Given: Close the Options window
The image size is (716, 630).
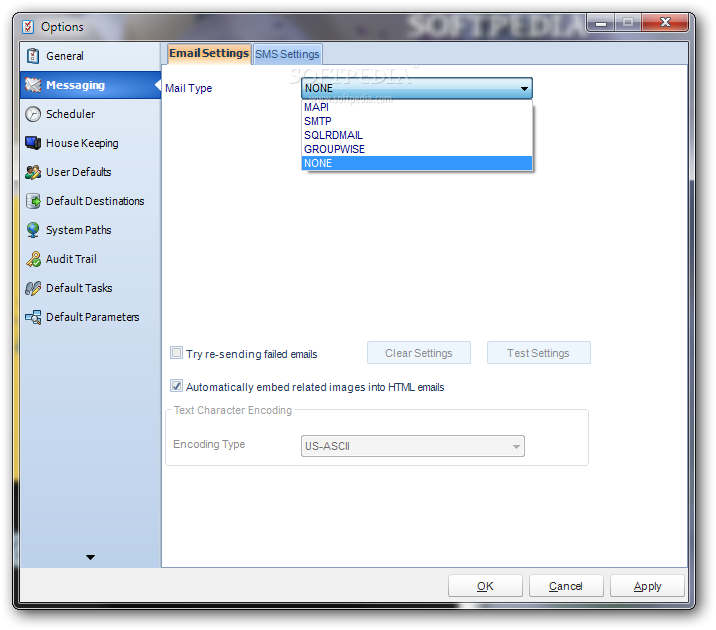Looking at the screenshot, I should coord(665,22).
